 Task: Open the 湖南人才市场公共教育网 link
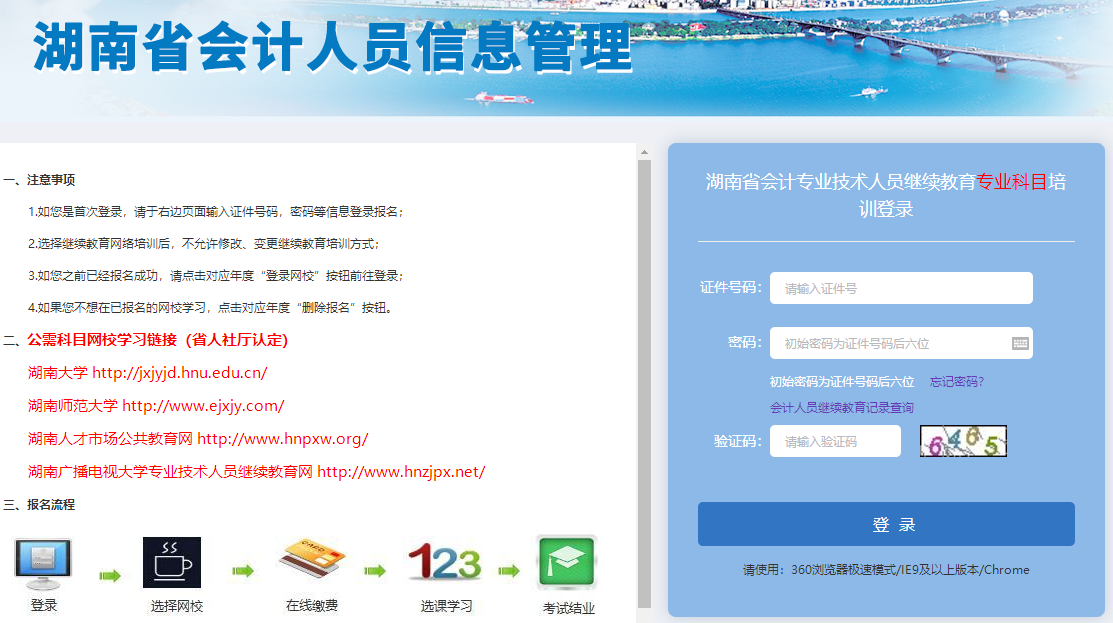click(196, 438)
